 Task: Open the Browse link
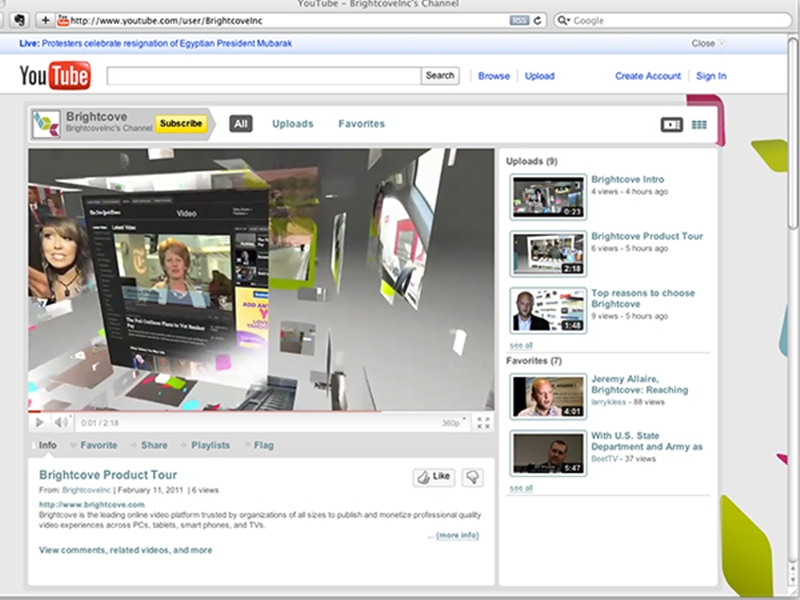[494, 76]
